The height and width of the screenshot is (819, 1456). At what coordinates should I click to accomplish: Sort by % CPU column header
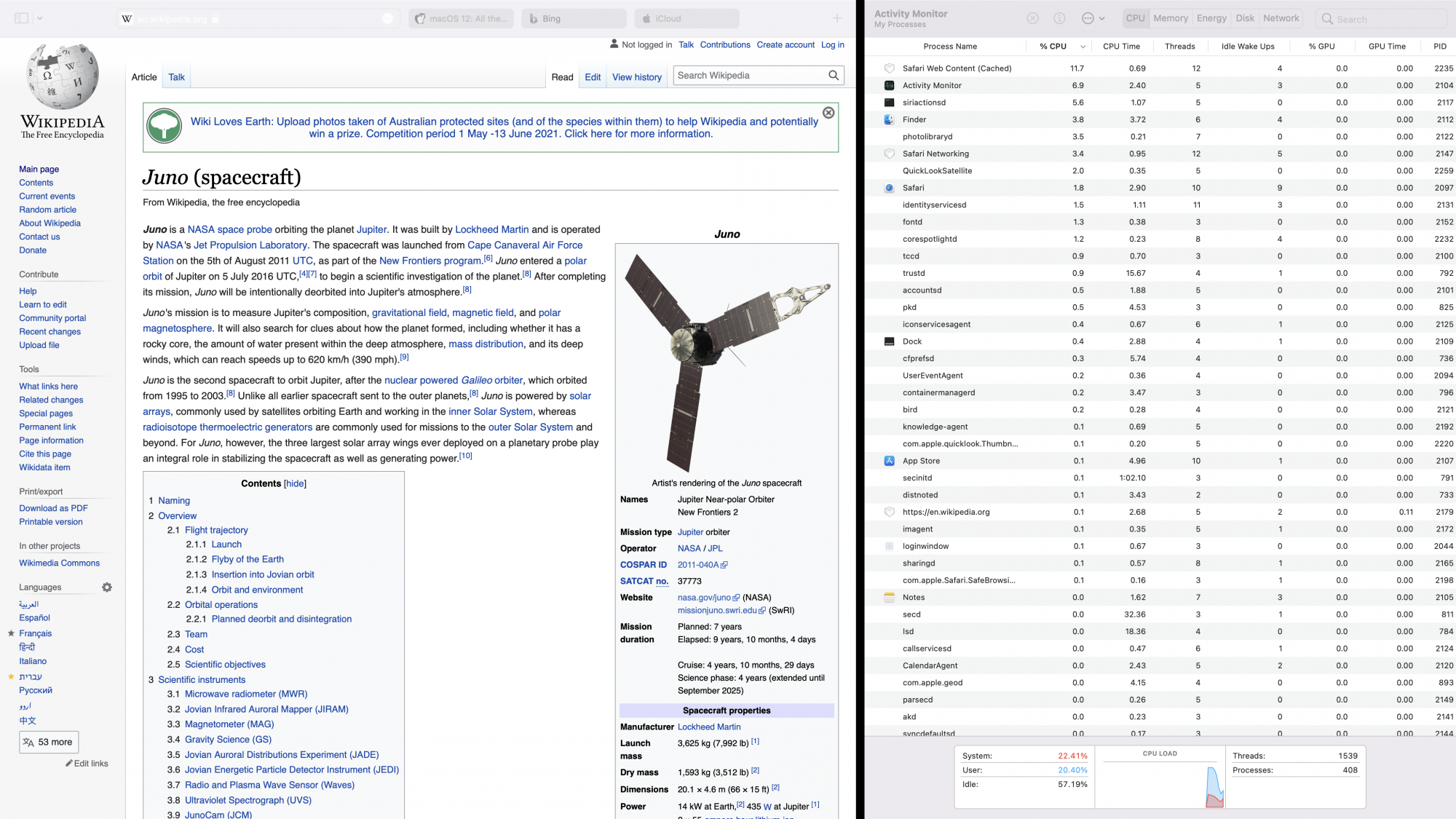(x=1053, y=47)
